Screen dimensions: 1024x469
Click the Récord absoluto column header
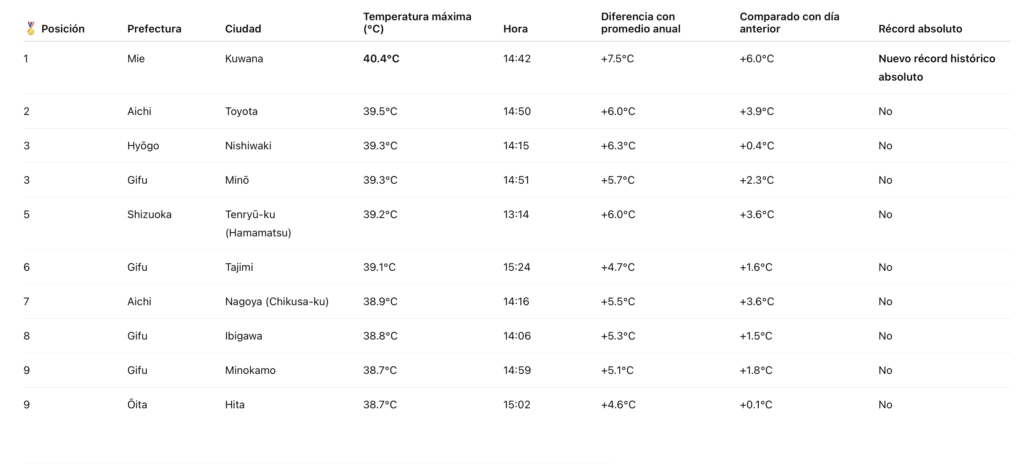(x=922, y=29)
